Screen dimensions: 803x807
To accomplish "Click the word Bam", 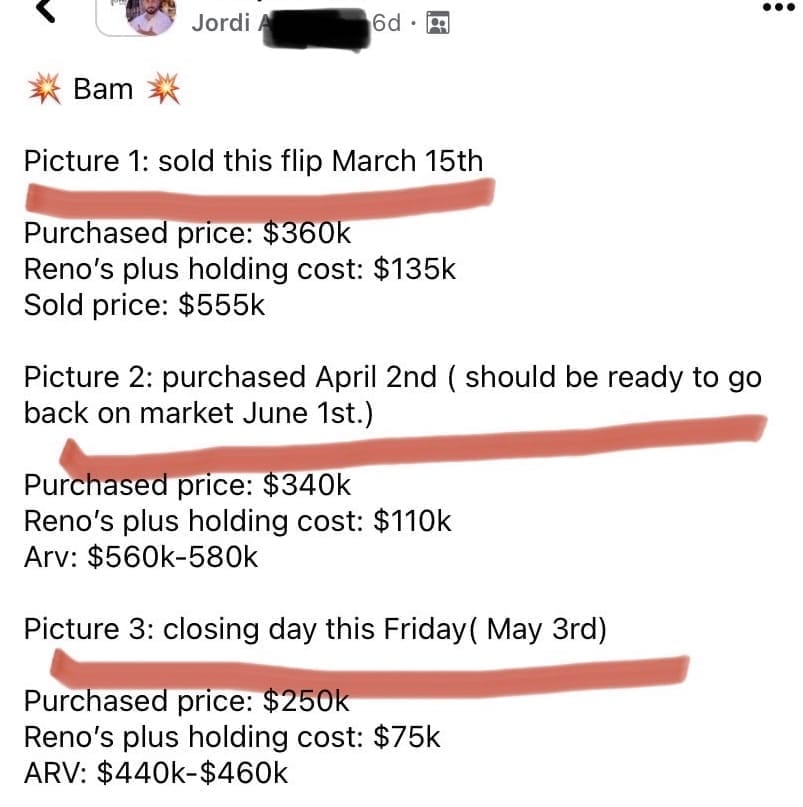I will point(103,90).
